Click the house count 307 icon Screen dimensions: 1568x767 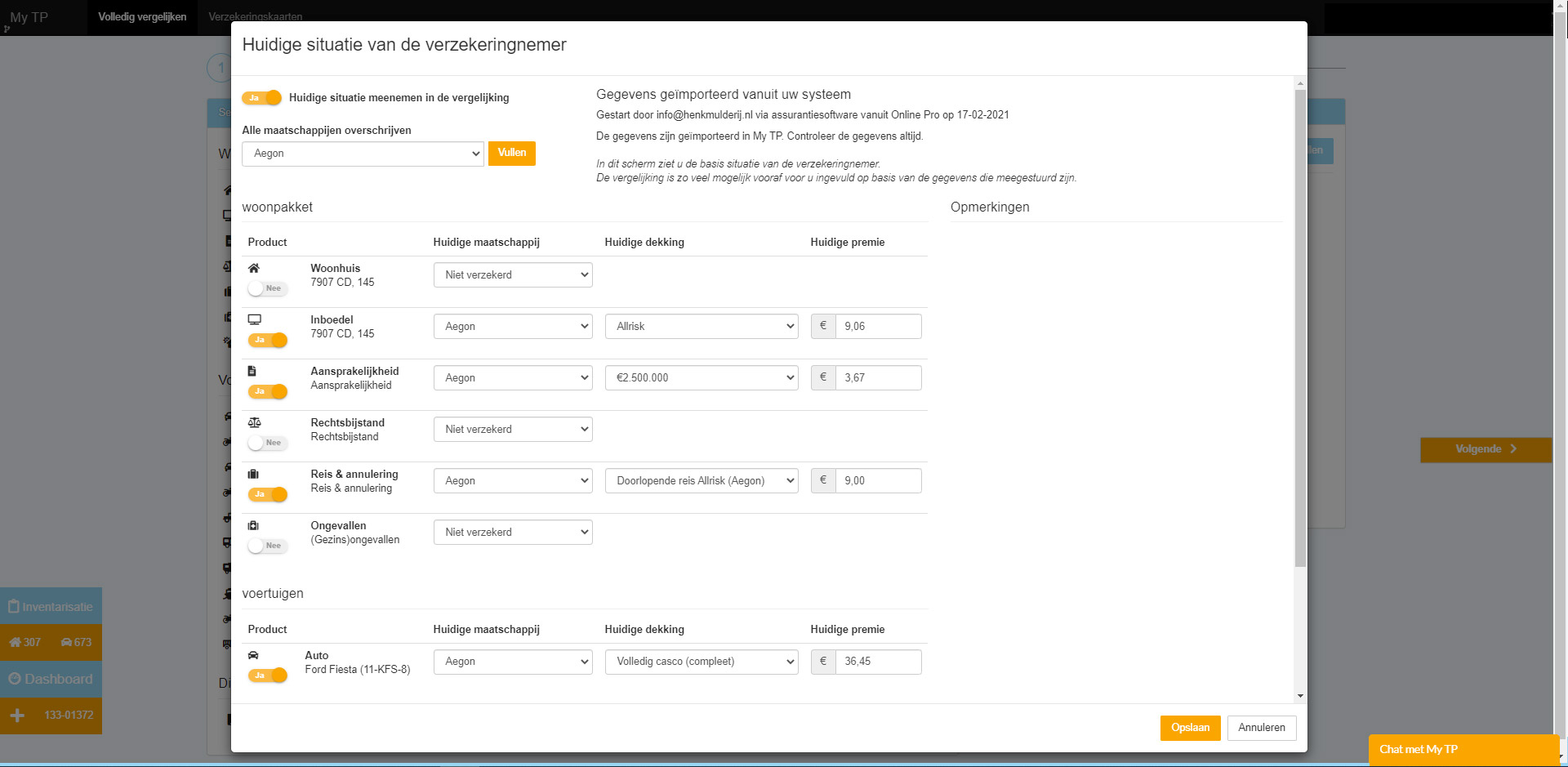click(15, 642)
